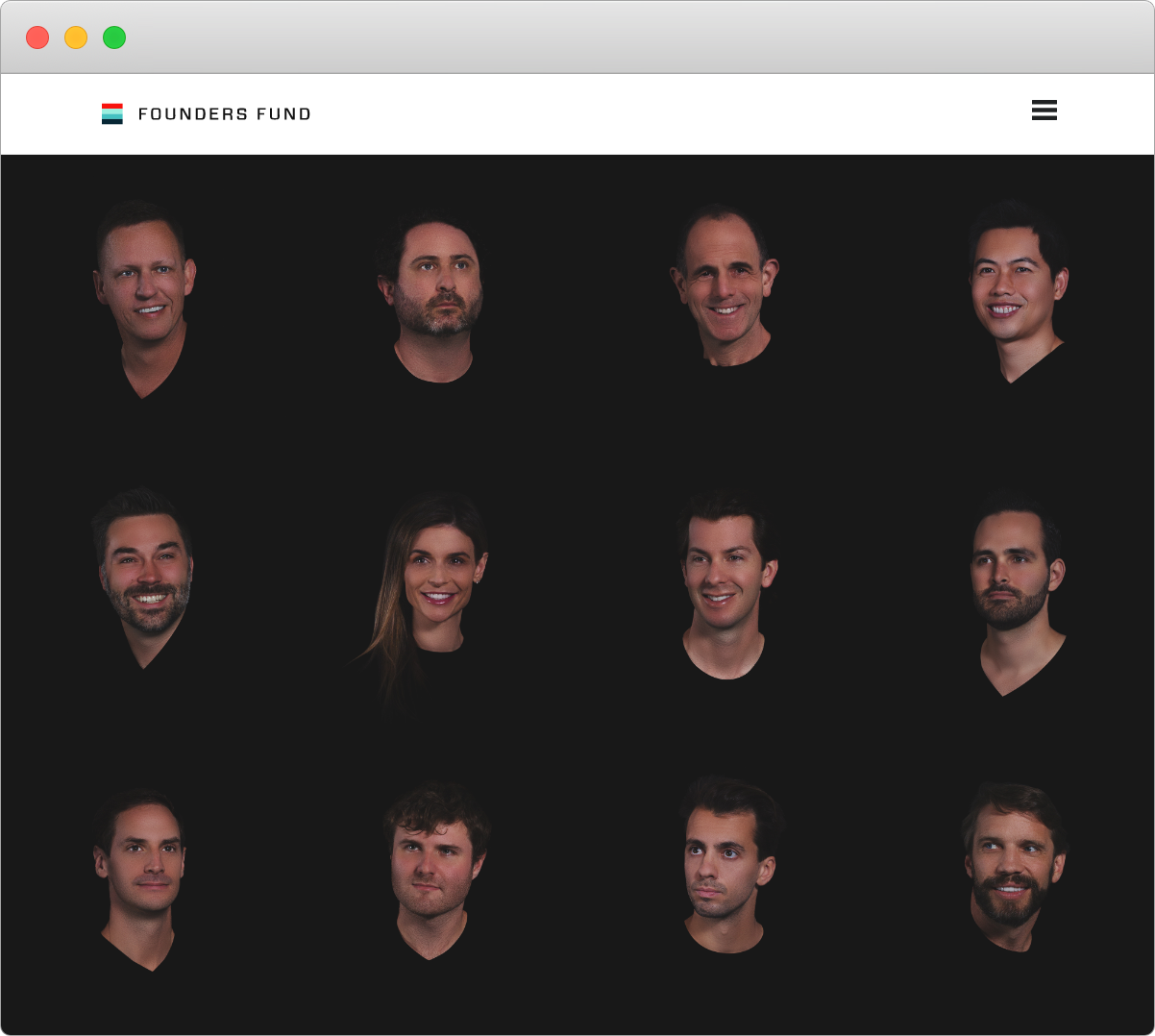The width and height of the screenshot is (1155, 1036).
Task: Click the FOUNDERS FUND wordmark text
Action: pos(225,113)
